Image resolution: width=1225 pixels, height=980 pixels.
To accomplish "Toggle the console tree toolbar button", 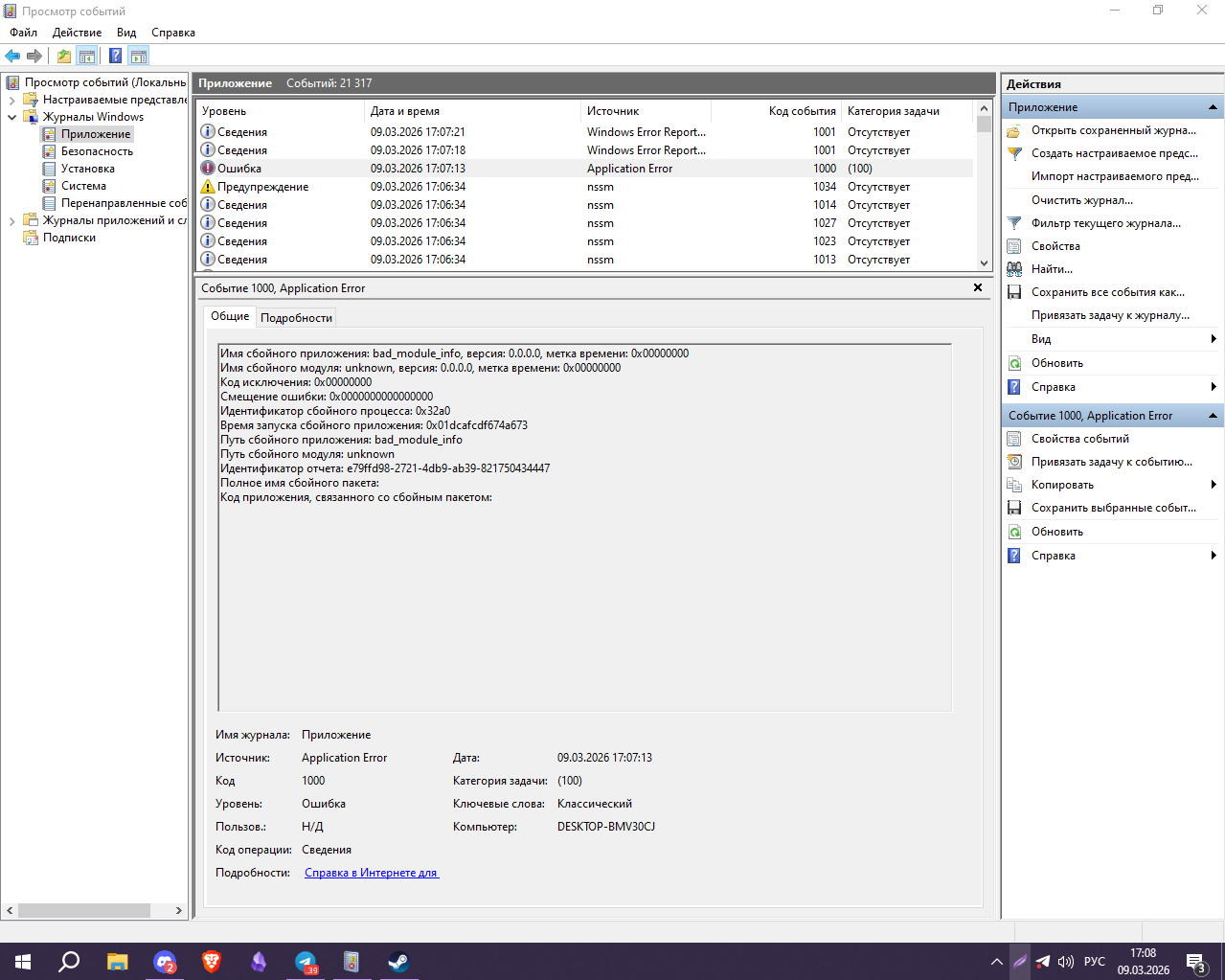I will click(x=87, y=56).
